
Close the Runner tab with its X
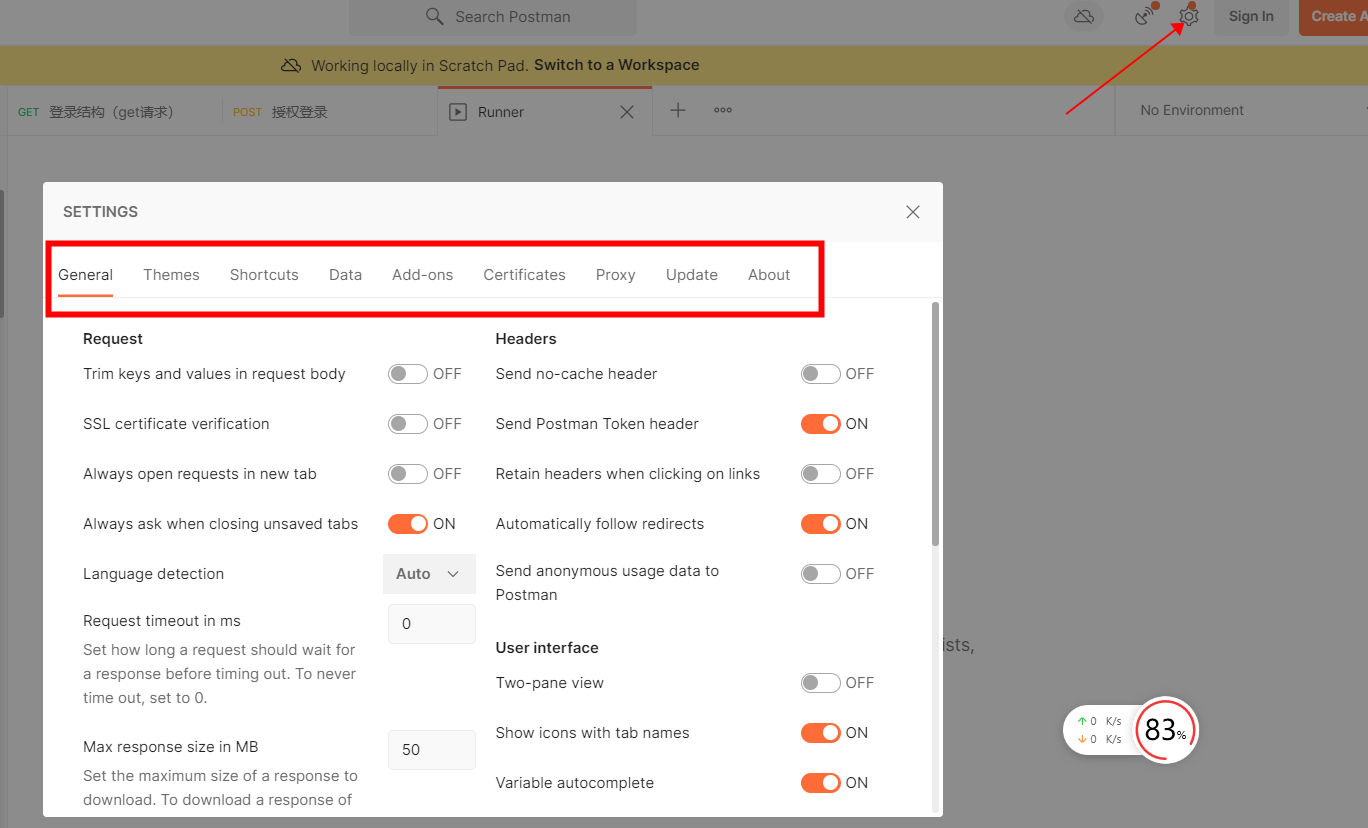point(627,112)
